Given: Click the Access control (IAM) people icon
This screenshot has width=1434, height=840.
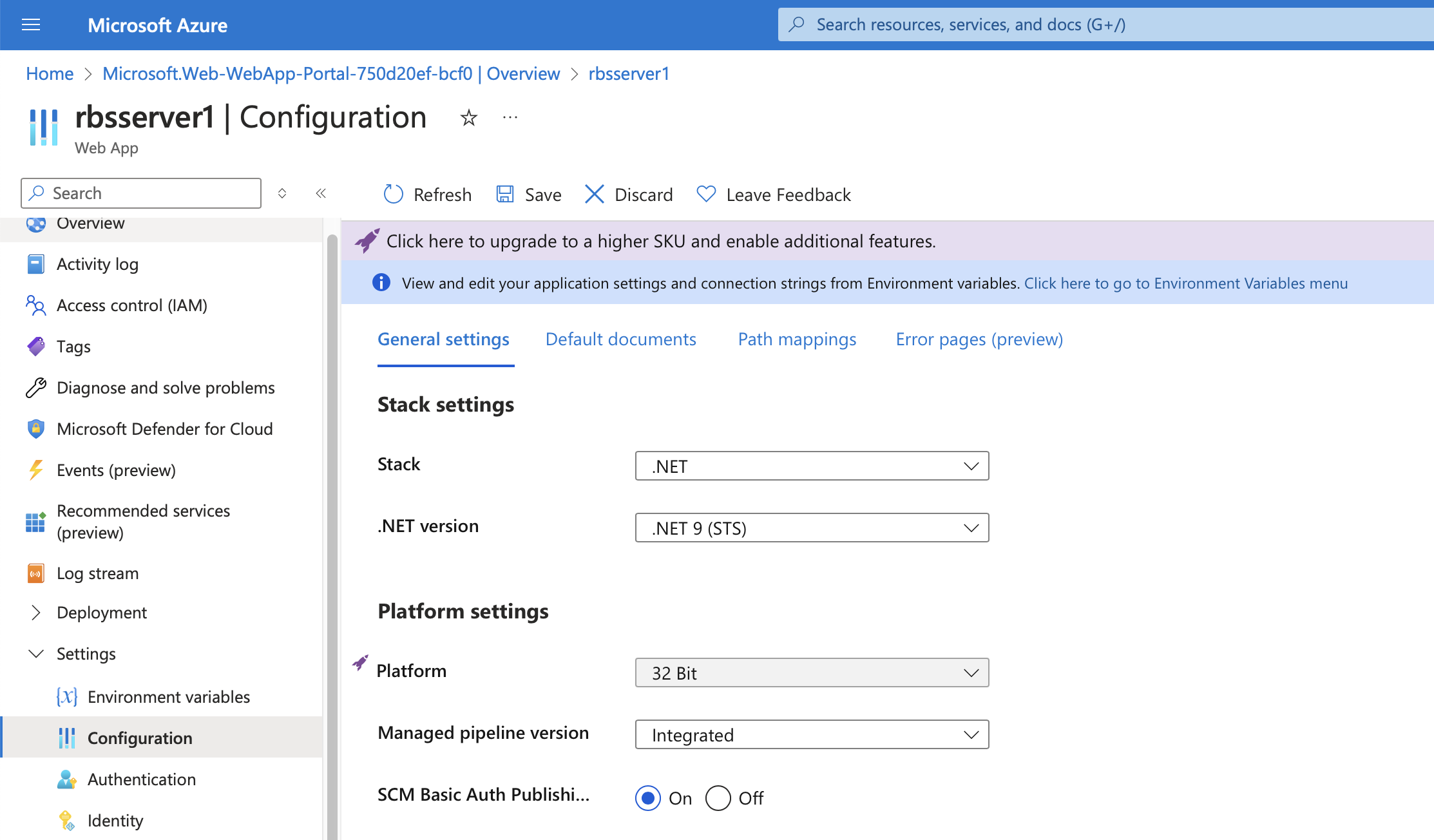Looking at the screenshot, I should [36, 305].
